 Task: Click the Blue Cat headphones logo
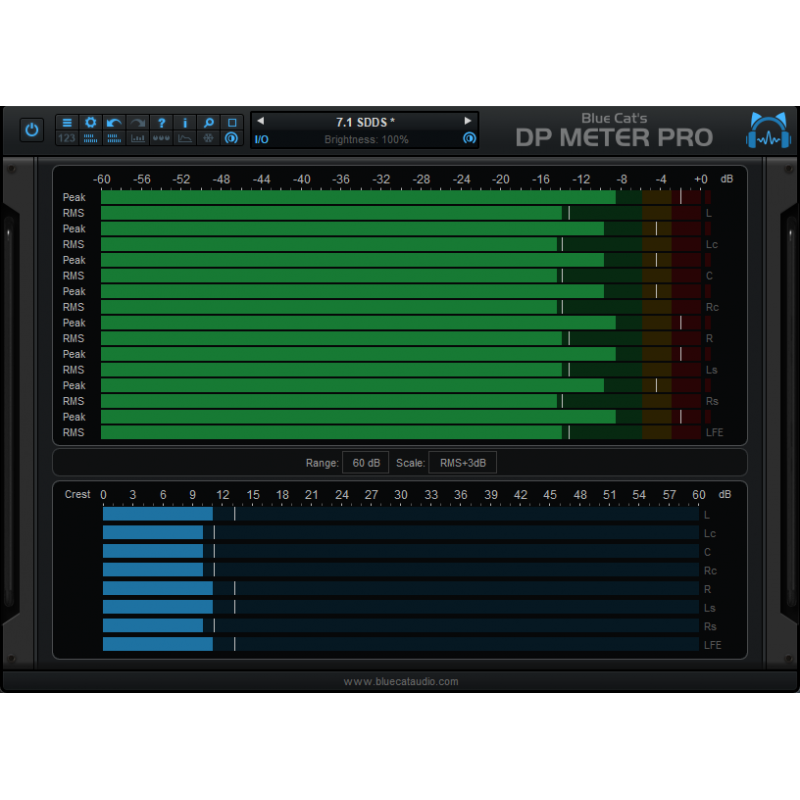(x=767, y=129)
